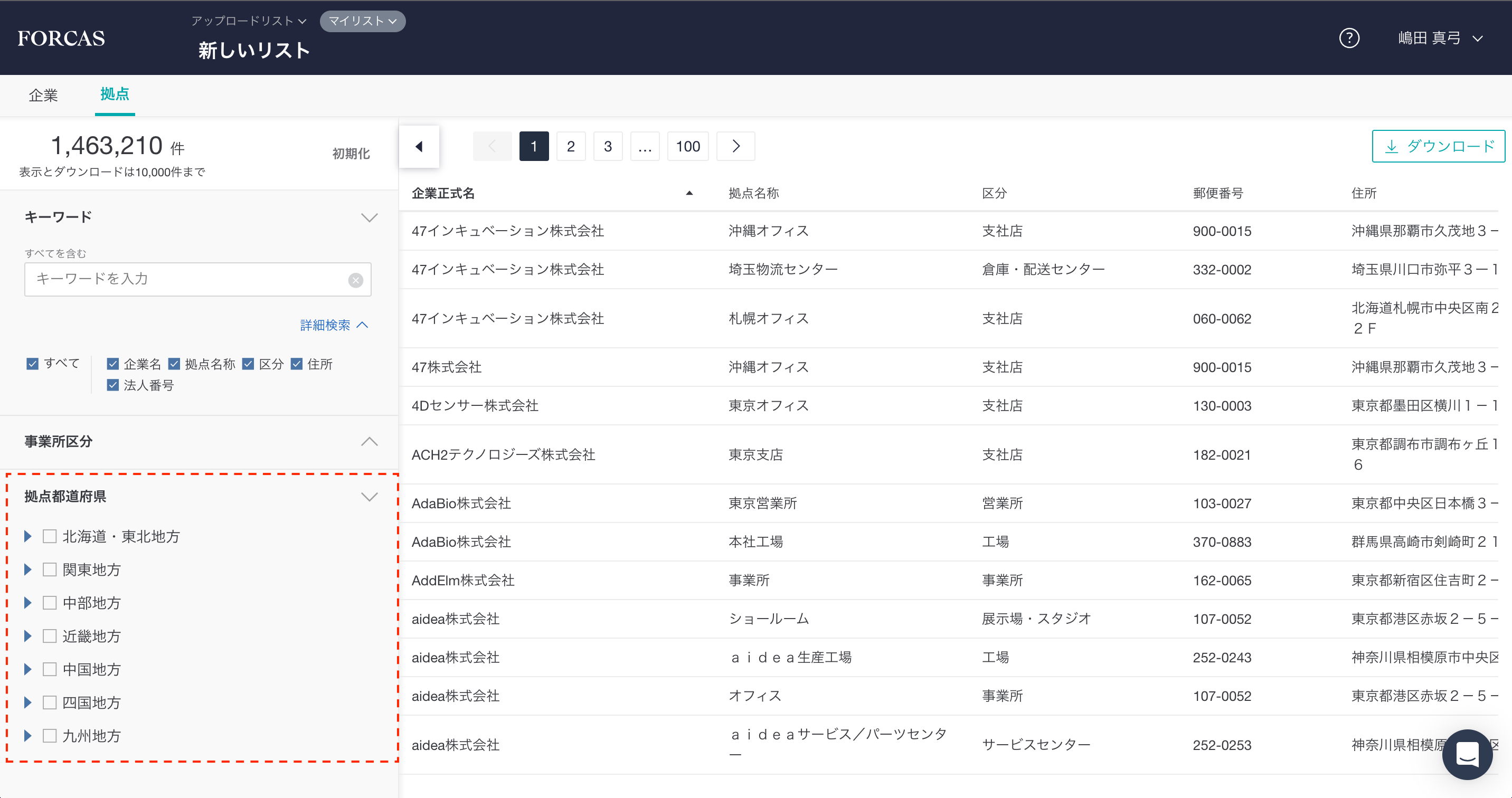The image size is (1512, 798).
Task: Go to next page with right arrow
Action: [736, 147]
